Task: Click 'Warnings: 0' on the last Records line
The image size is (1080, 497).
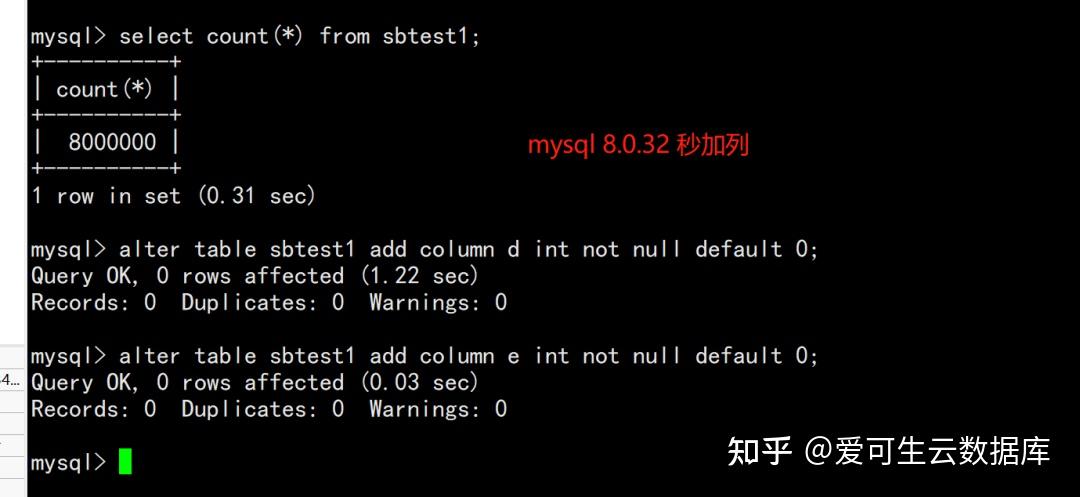Action: 438,409
